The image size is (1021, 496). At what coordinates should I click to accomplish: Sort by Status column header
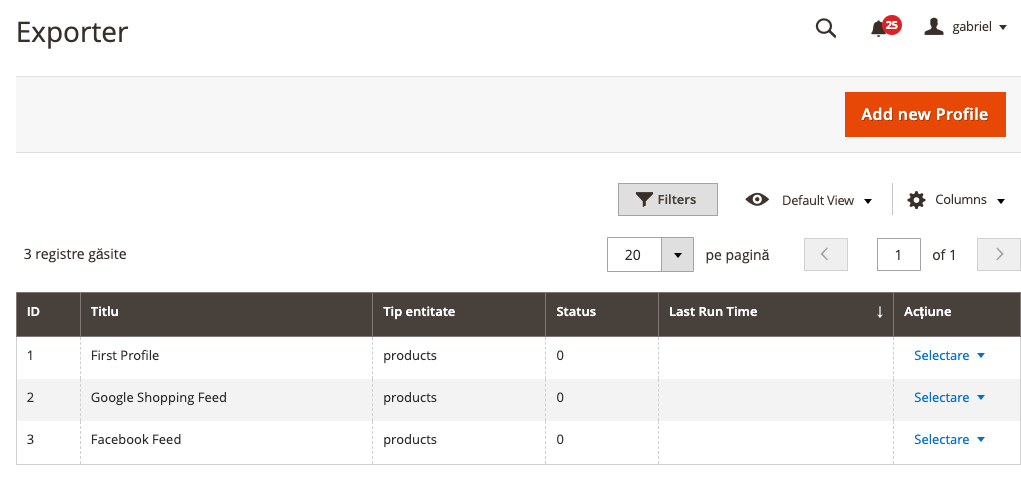602,312
